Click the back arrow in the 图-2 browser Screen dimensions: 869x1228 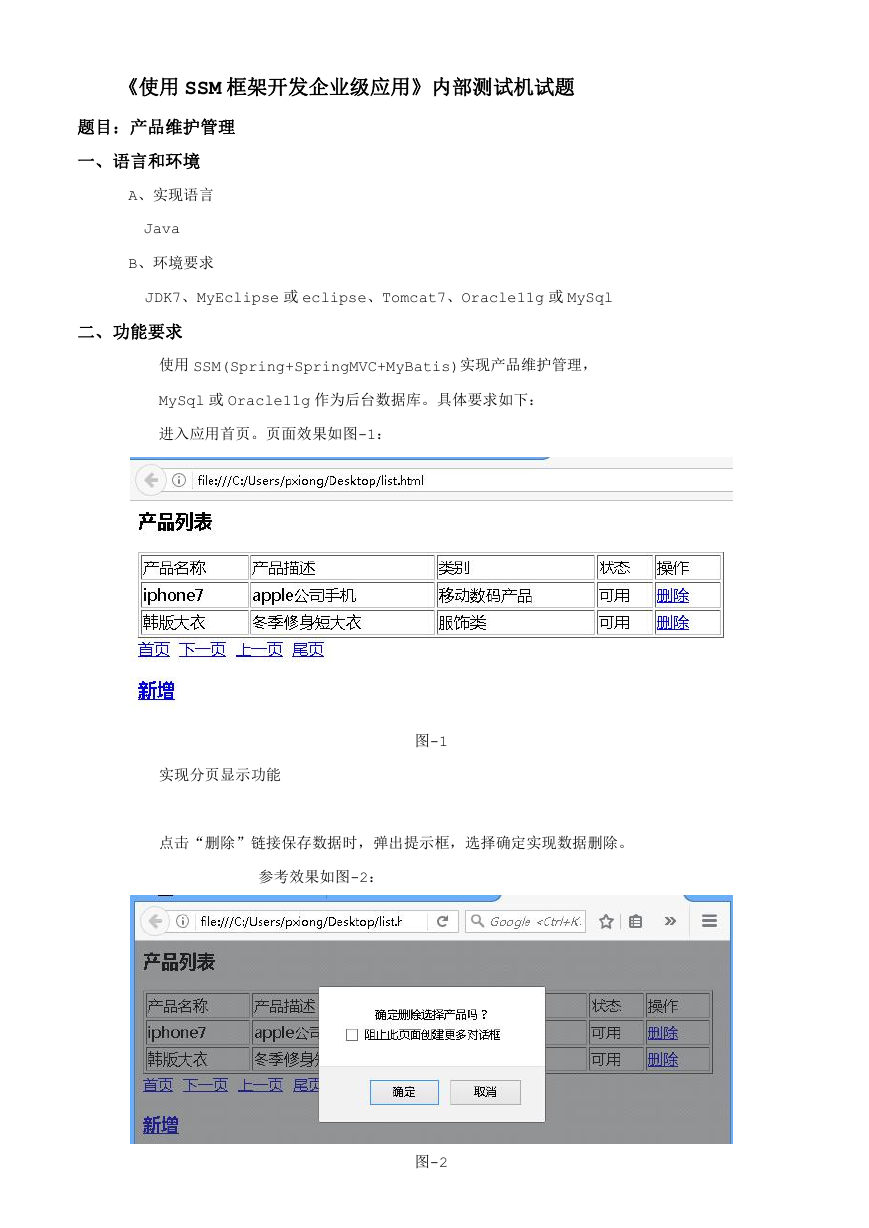pyautogui.click(x=154, y=921)
